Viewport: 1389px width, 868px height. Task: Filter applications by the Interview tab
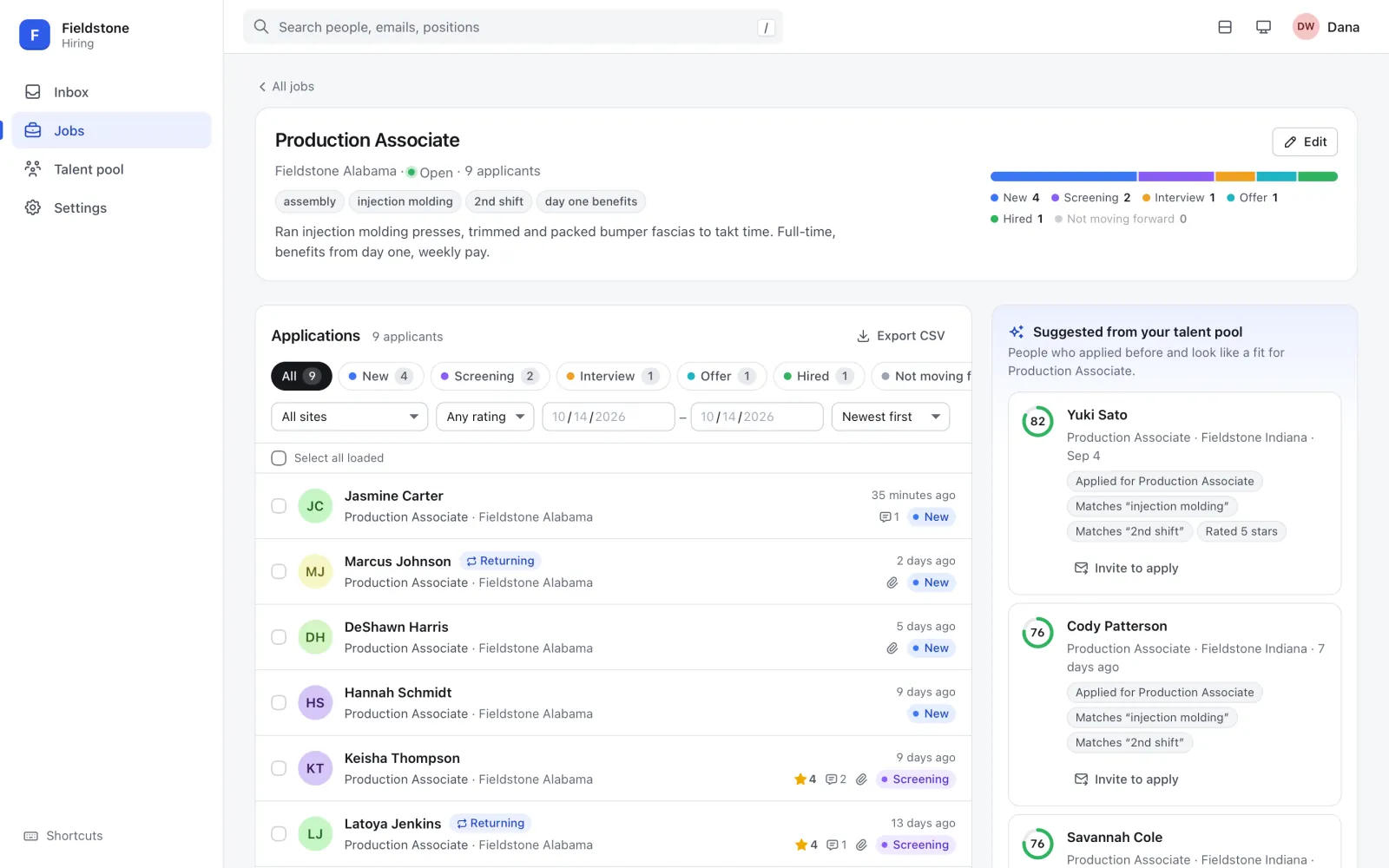point(613,376)
